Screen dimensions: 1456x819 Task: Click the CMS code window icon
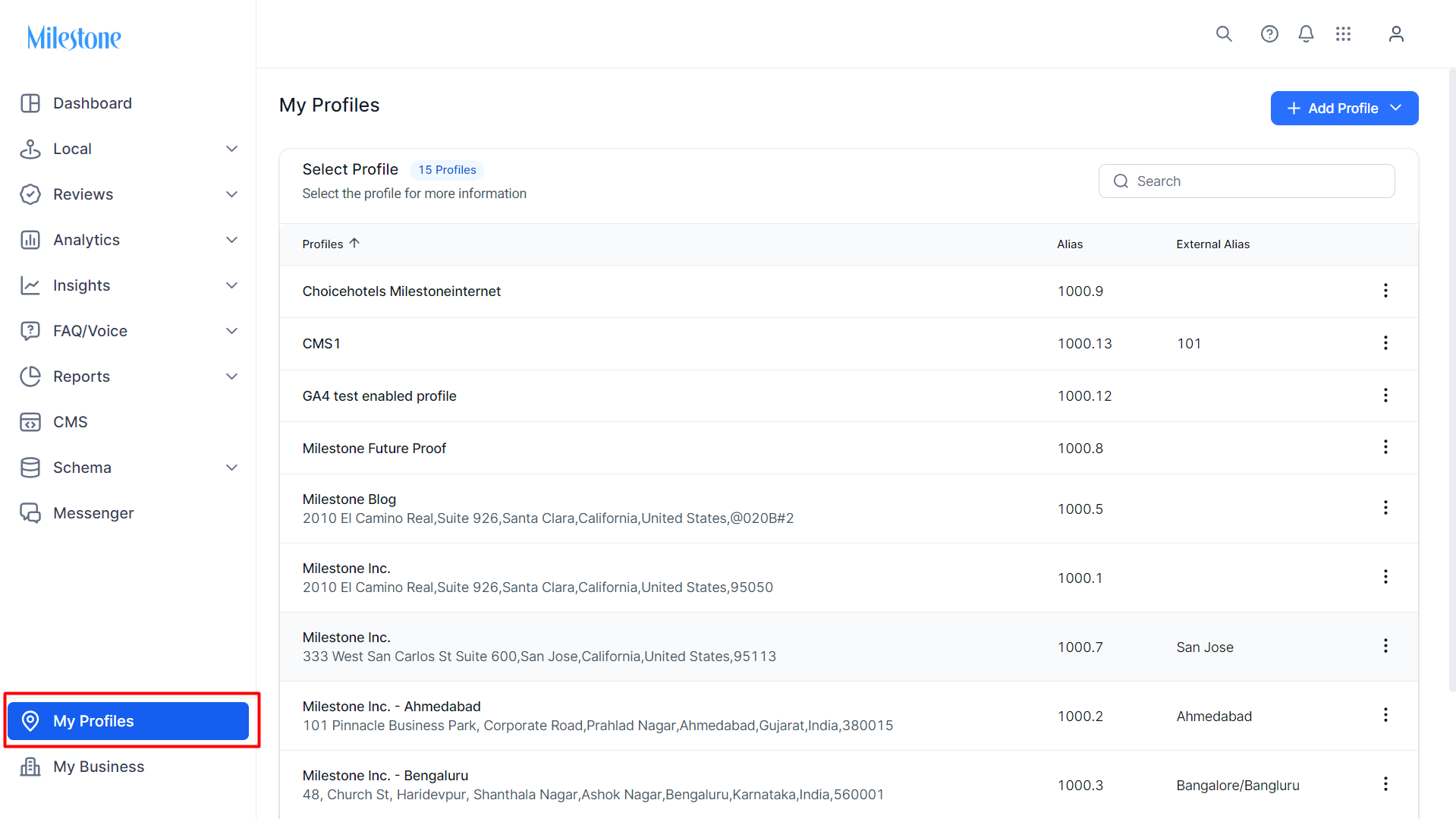pyautogui.click(x=30, y=422)
